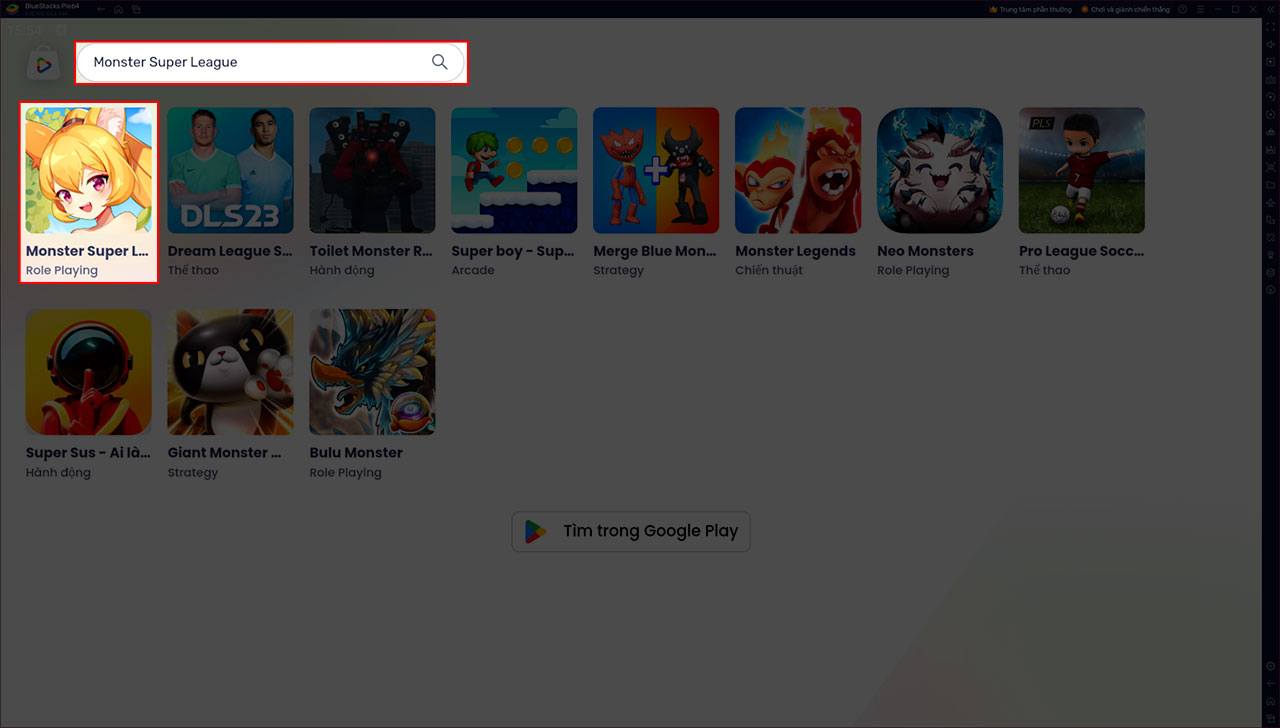This screenshot has height=728, width=1280.
Task: Open the hamburger menu in title bar
Action: [x=1200, y=9]
